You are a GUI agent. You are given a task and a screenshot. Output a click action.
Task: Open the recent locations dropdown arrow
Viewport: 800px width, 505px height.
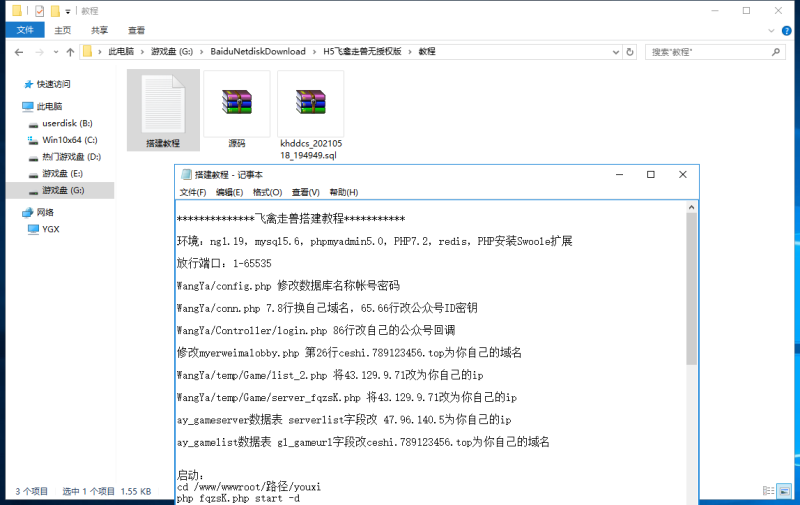tap(56, 52)
